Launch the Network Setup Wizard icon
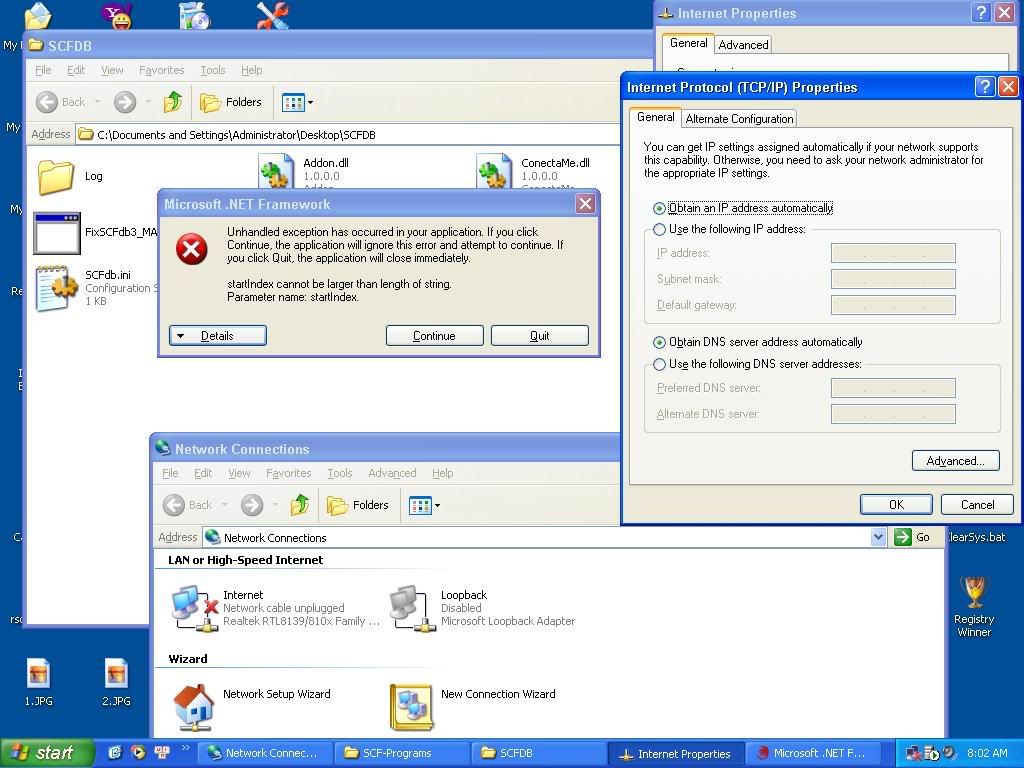Image resolution: width=1024 pixels, height=768 pixels. tap(193, 707)
